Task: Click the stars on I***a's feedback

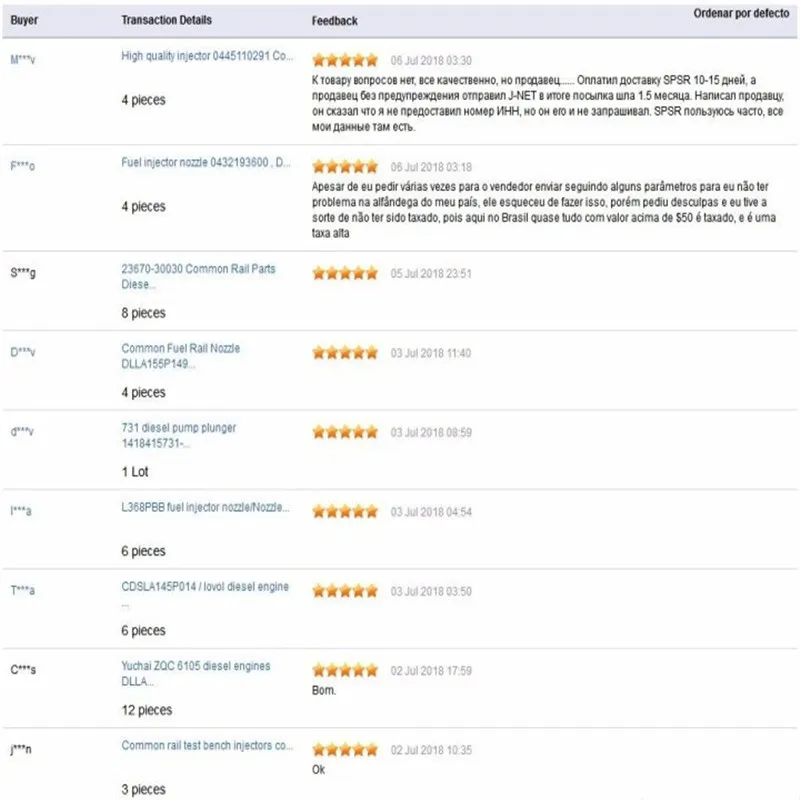Action: coord(345,511)
